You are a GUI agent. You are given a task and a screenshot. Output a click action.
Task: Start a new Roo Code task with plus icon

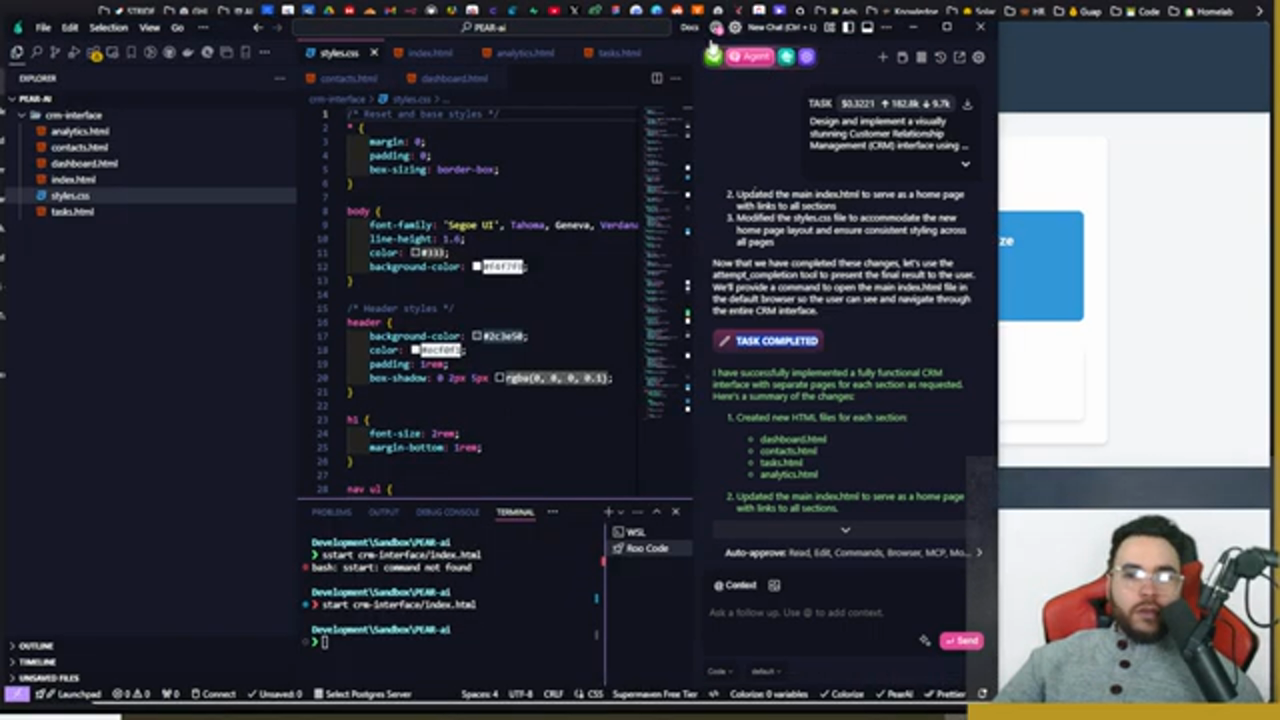pos(883,57)
